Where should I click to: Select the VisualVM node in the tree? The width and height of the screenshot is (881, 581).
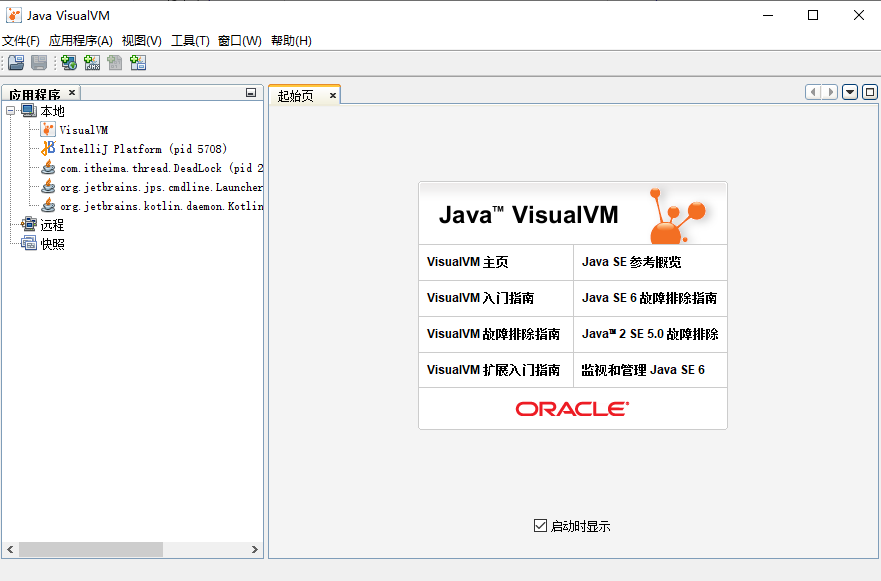click(x=83, y=130)
